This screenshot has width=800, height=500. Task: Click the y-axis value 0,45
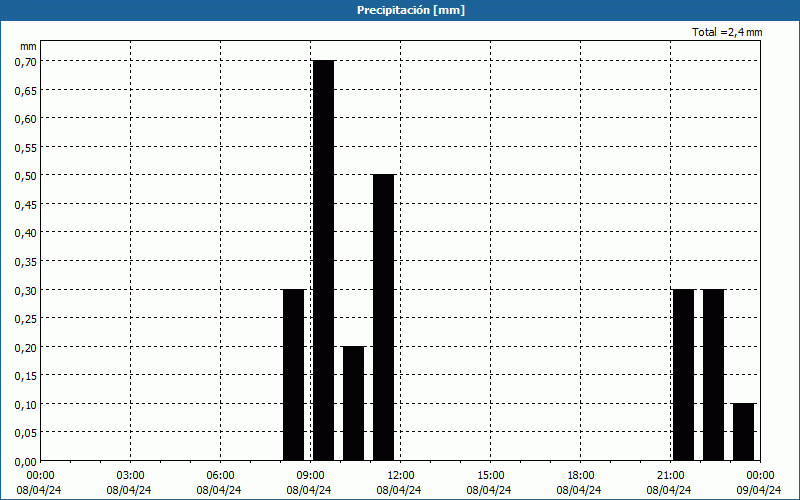point(26,205)
